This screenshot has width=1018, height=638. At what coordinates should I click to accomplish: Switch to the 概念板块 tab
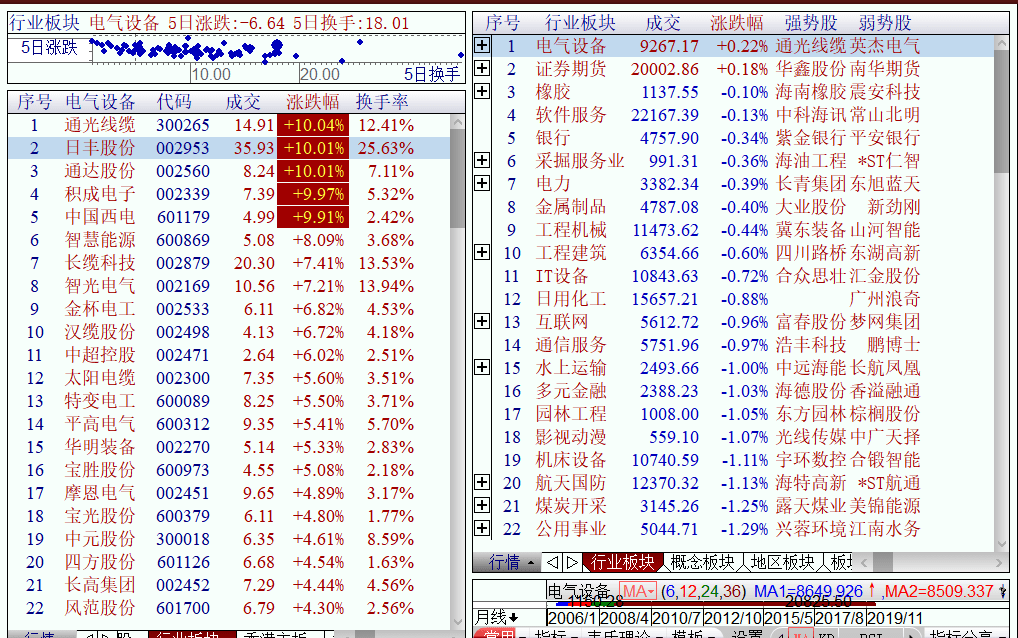(x=702, y=562)
